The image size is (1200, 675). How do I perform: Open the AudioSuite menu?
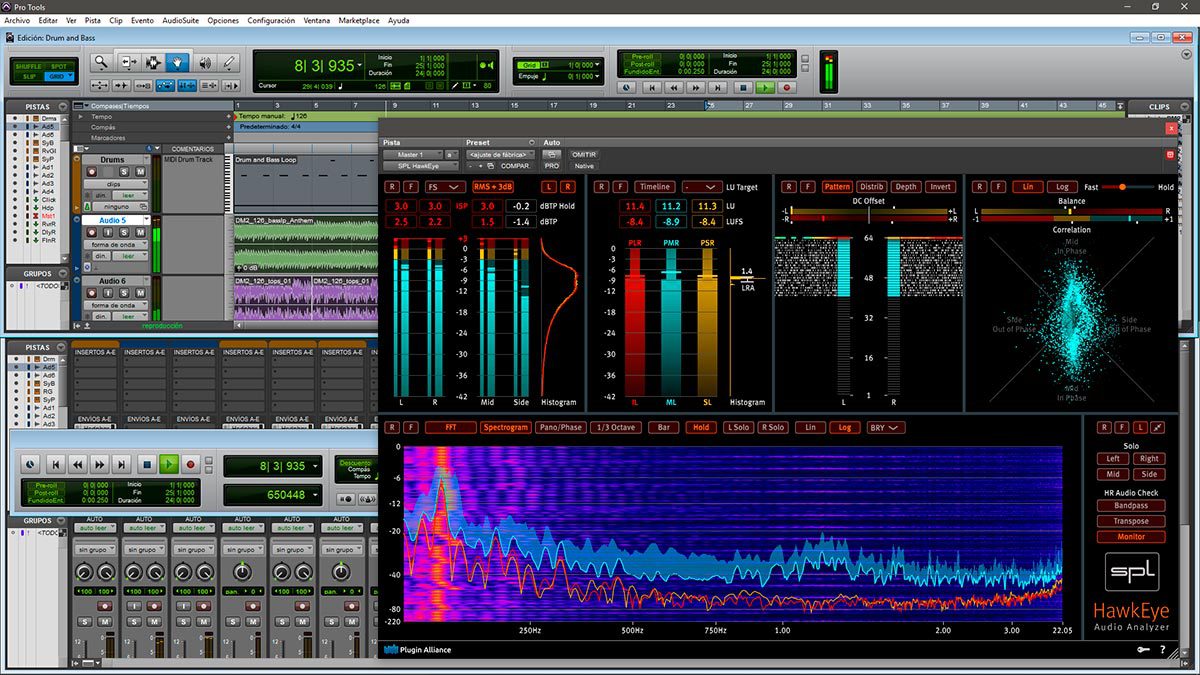[181, 20]
